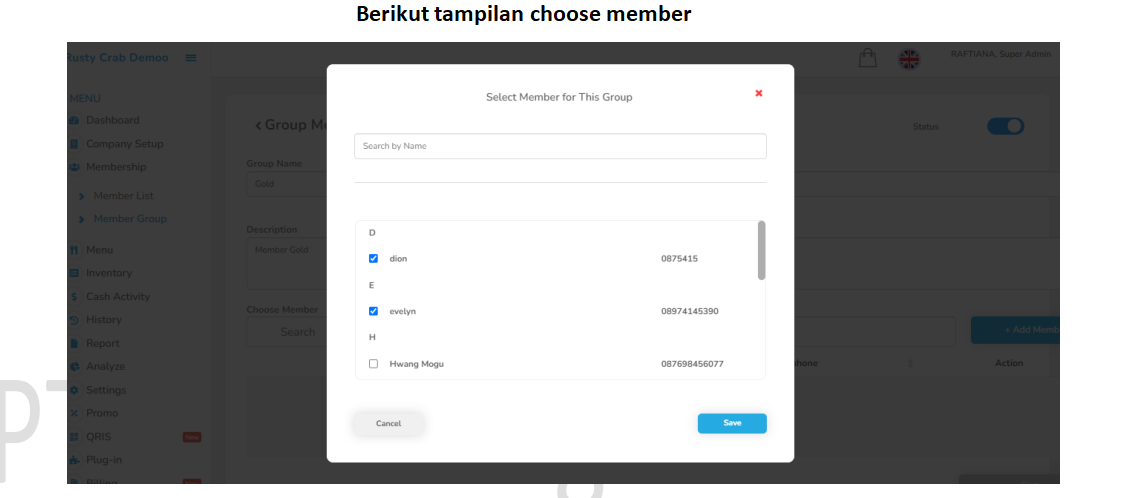Click the Settings gear icon in sidebar
This screenshot has width=1135, height=498.
(74, 390)
